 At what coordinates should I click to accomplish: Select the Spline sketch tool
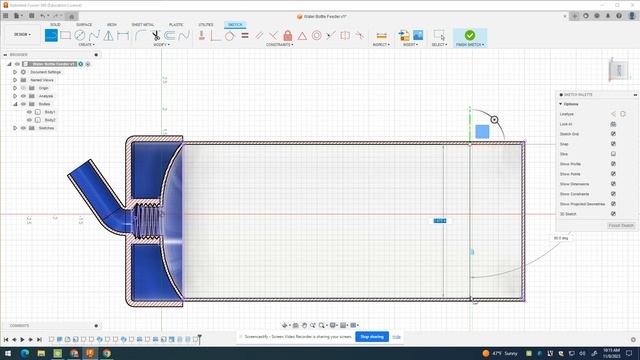(94, 36)
